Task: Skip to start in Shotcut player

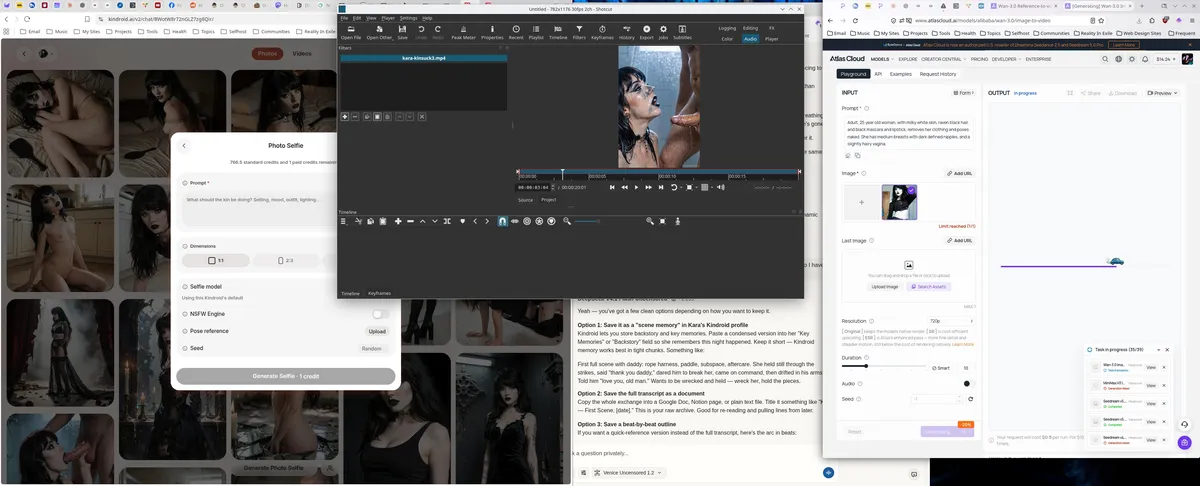Action: (x=612, y=187)
